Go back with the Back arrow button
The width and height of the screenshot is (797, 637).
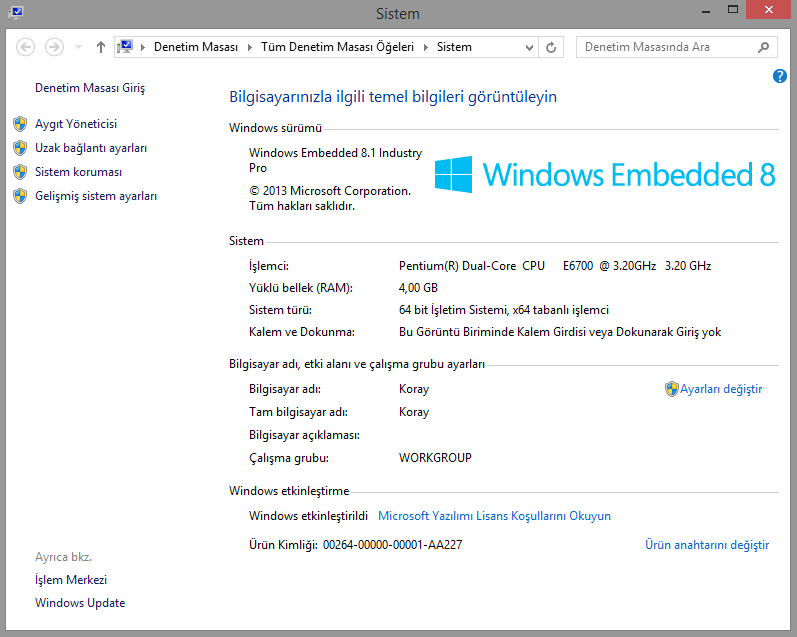click(x=25, y=47)
